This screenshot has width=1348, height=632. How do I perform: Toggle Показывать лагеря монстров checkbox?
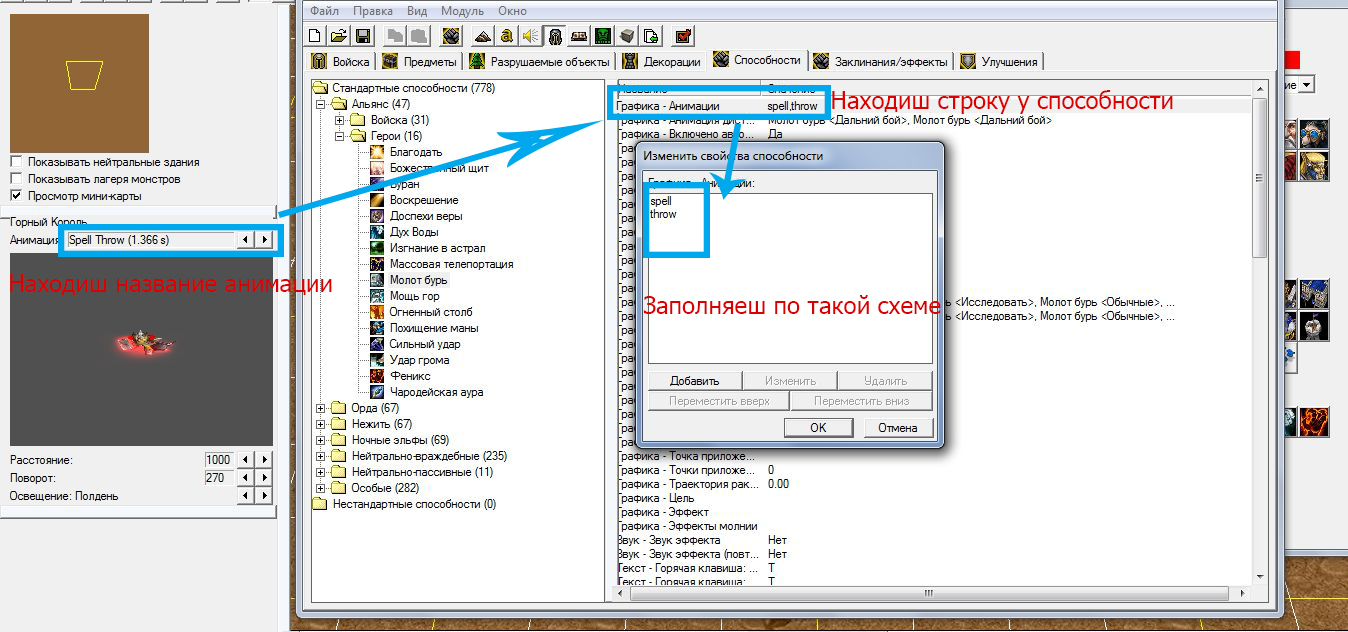16,179
